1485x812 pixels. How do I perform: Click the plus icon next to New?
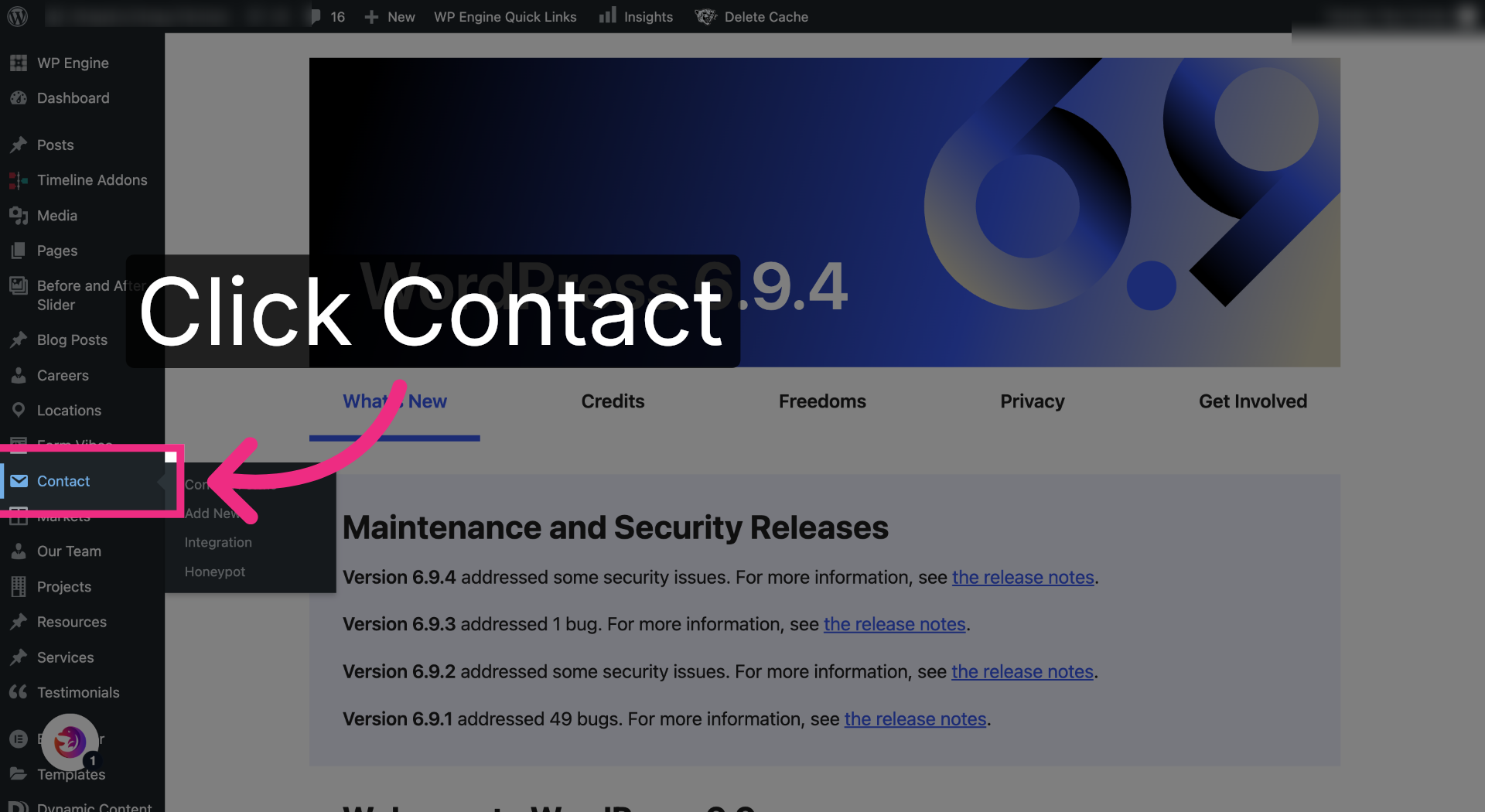click(371, 17)
